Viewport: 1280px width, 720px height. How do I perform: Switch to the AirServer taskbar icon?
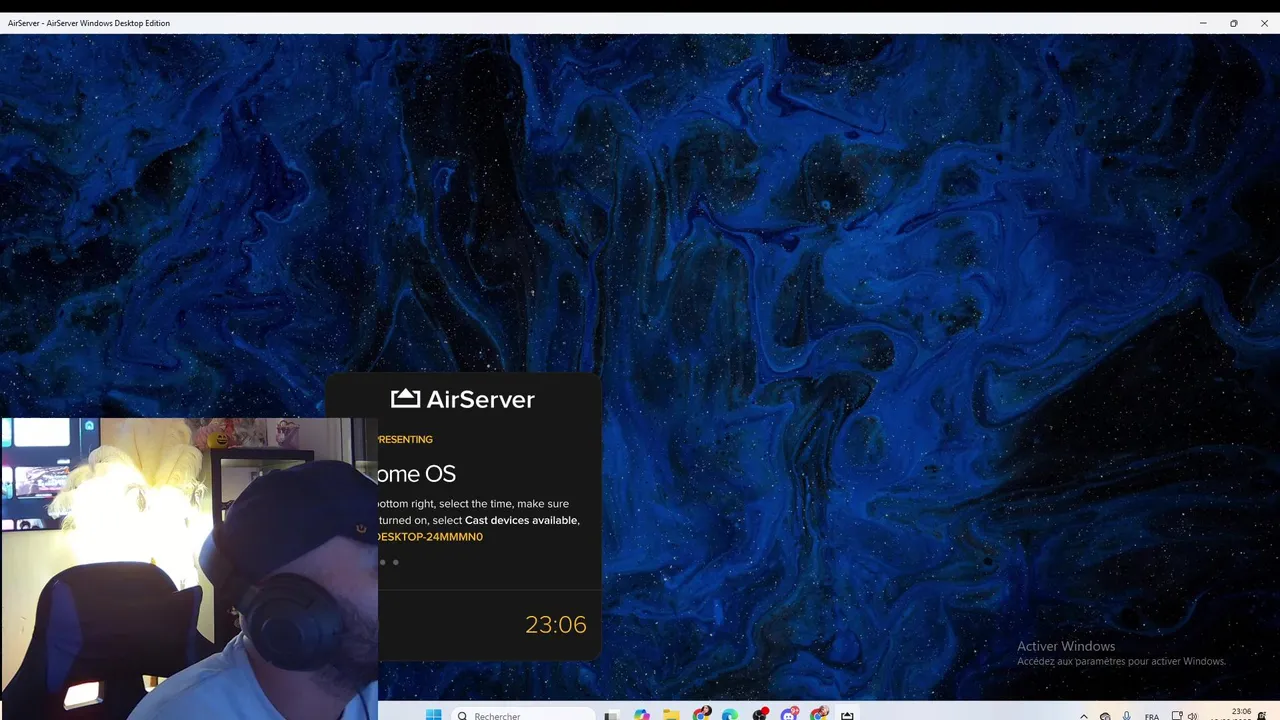(x=847, y=715)
